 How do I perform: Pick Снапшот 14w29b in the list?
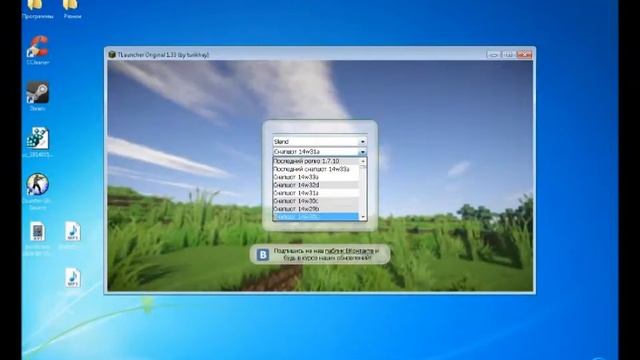[x=316, y=209]
